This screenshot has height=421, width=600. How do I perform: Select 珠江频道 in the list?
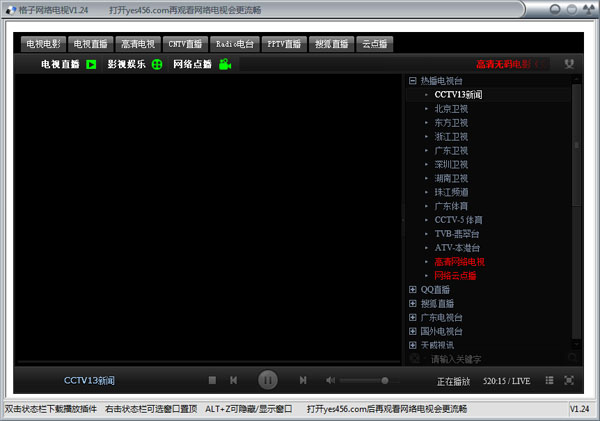[451, 192]
